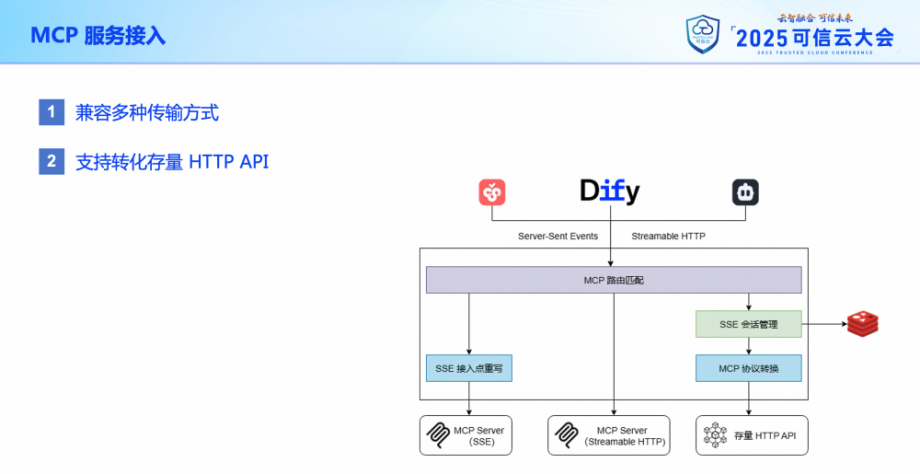This screenshot has height=474, width=920.
Task: Click the red Redis database icon
Action: tap(862, 324)
